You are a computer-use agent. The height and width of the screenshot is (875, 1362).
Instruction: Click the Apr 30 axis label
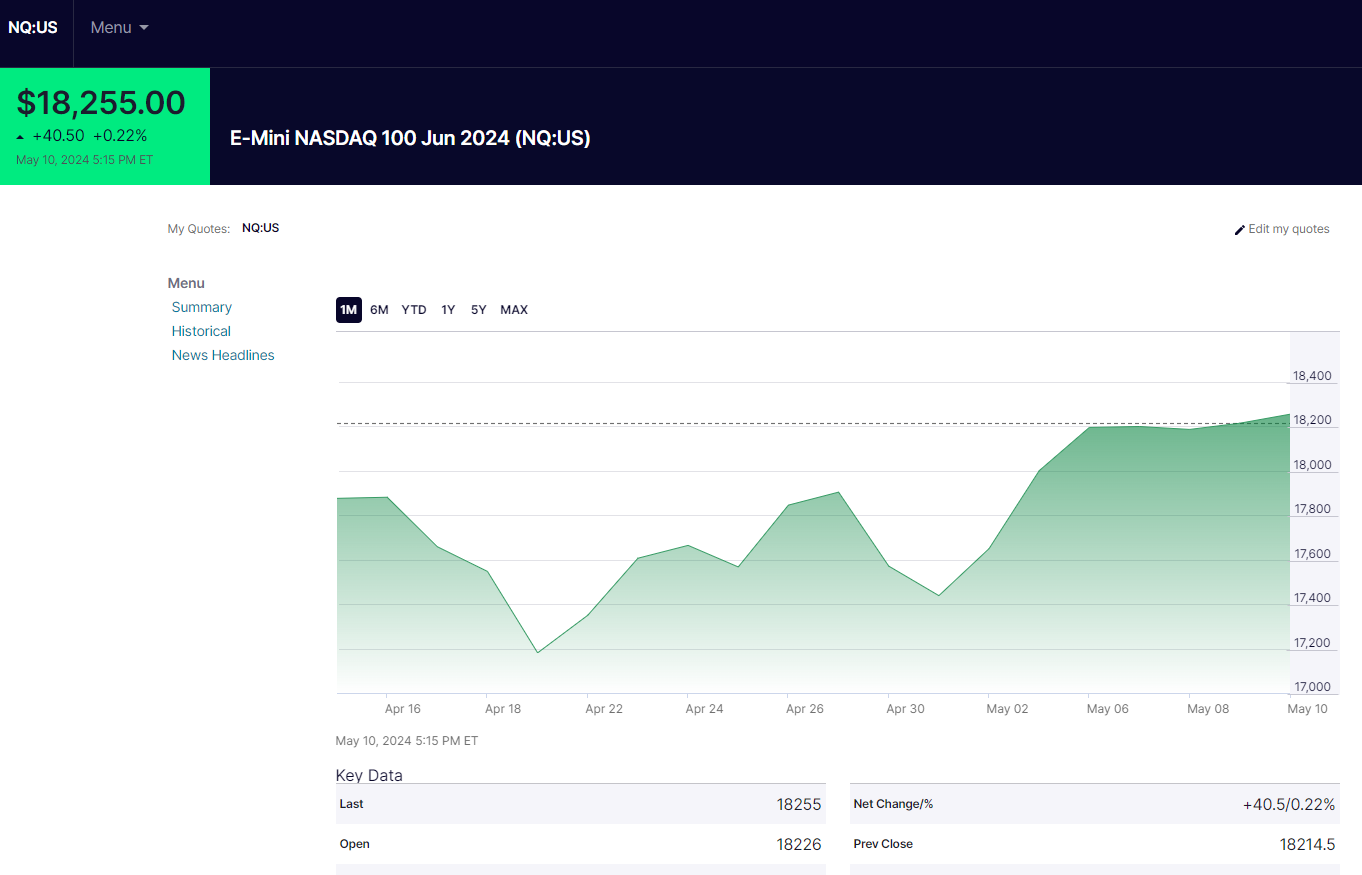tap(905, 709)
